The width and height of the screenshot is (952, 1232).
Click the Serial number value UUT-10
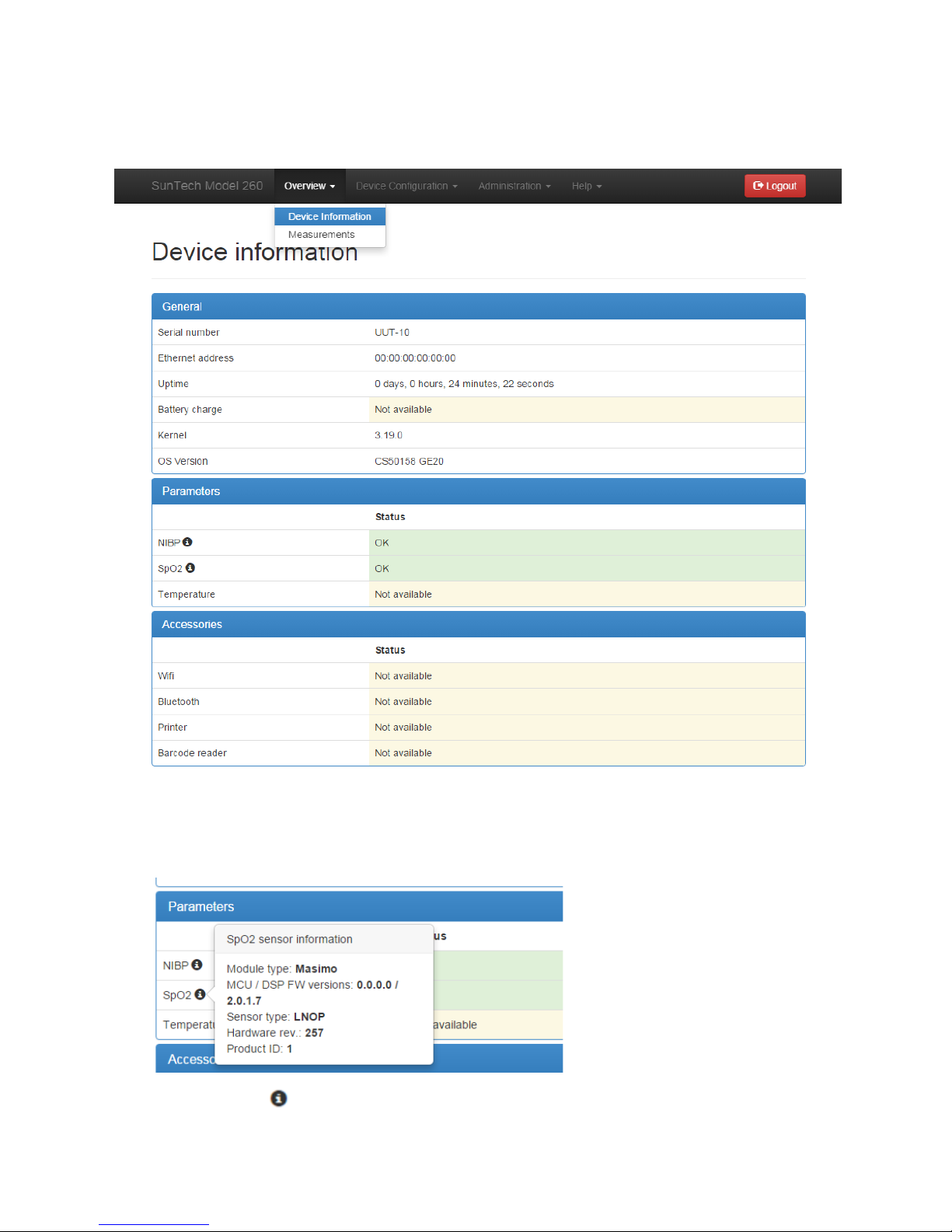point(392,332)
